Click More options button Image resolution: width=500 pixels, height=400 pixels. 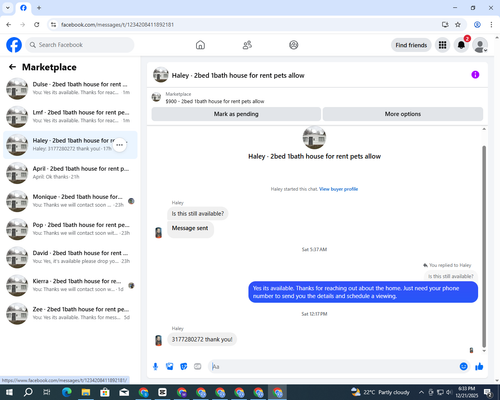coord(403,114)
